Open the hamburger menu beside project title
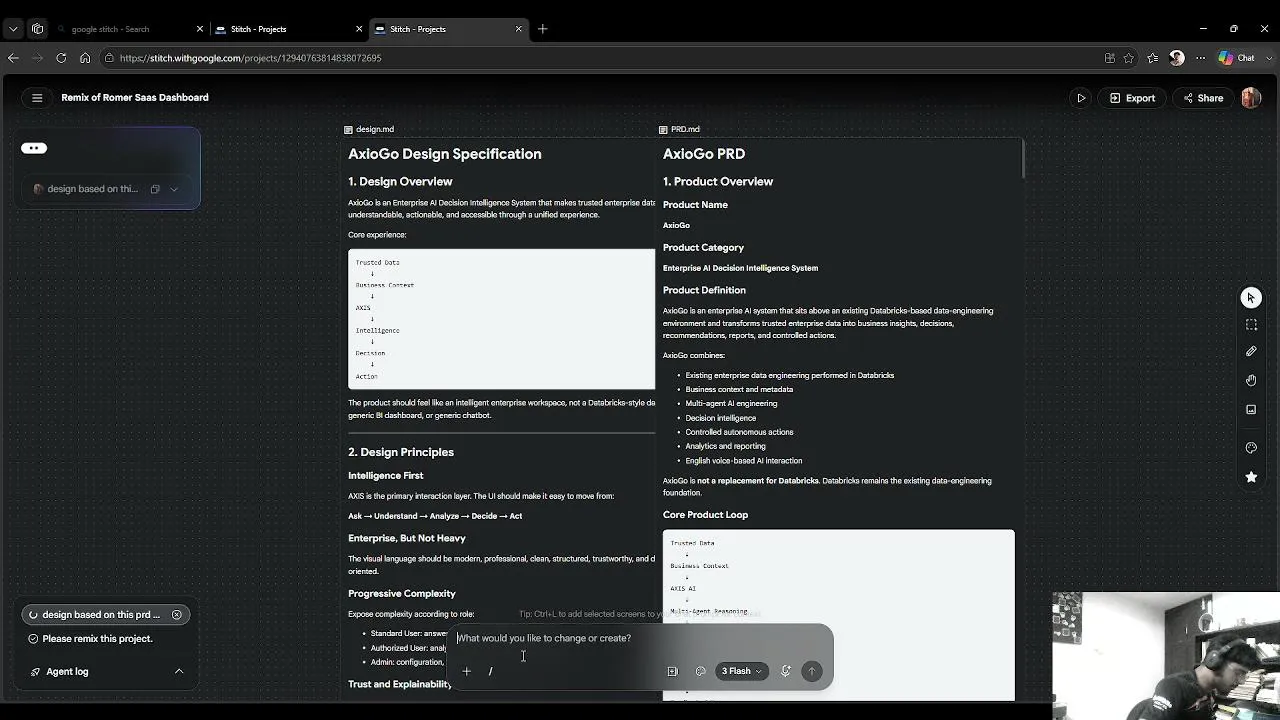Viewport: 1280px width, 720px height. 37,98
